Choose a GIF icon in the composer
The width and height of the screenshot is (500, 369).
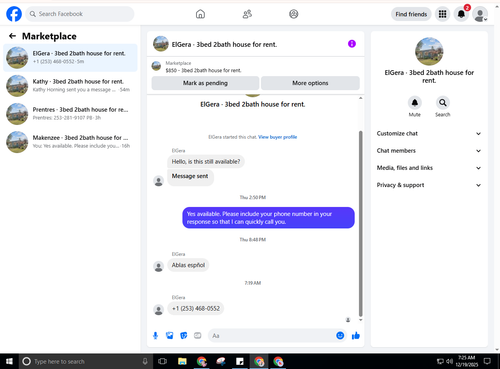198,336
